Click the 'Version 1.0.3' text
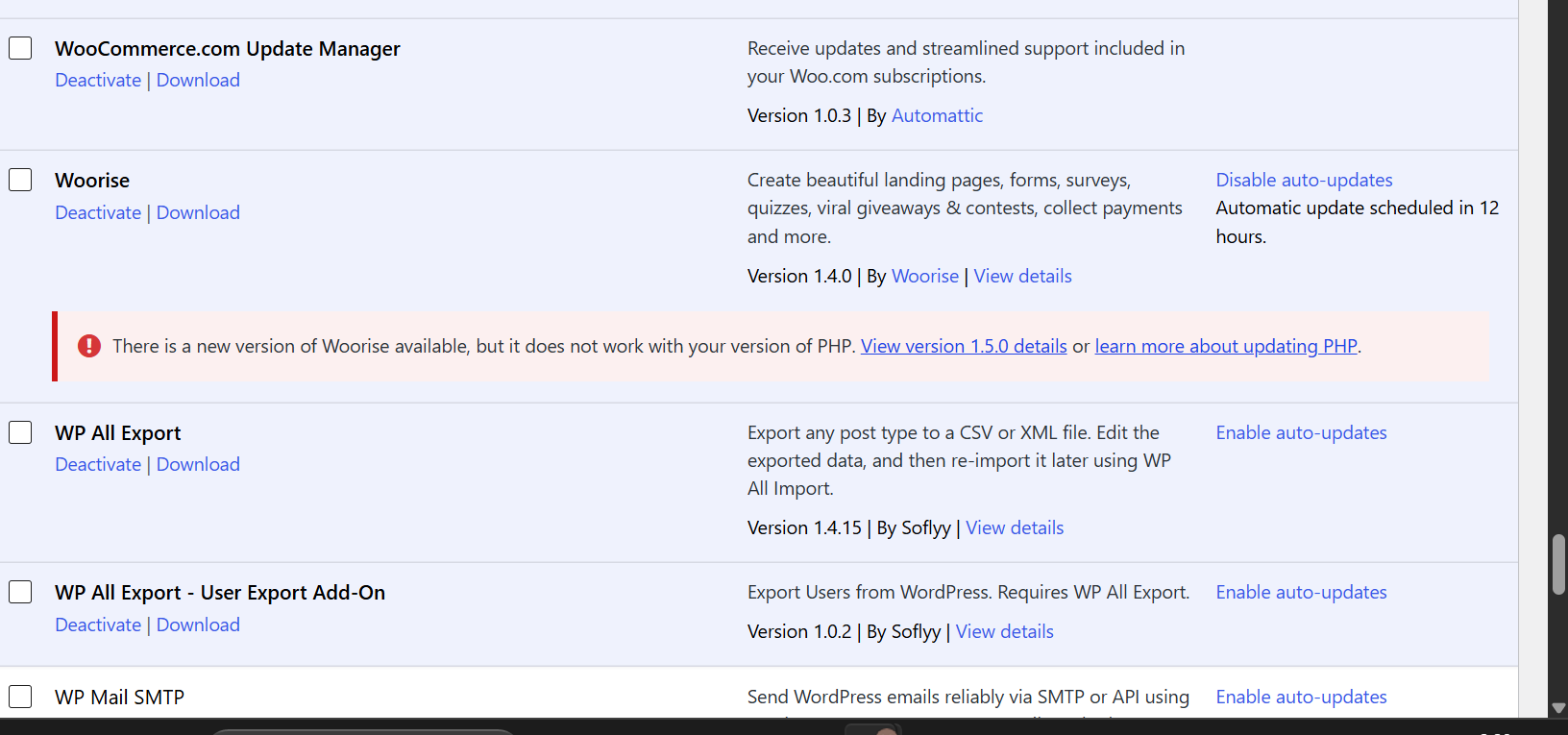 pyautogui.click(x=799, y=115)
